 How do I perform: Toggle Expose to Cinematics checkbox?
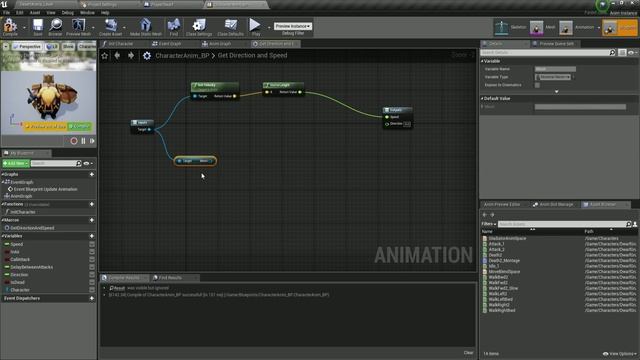[537, 85]
